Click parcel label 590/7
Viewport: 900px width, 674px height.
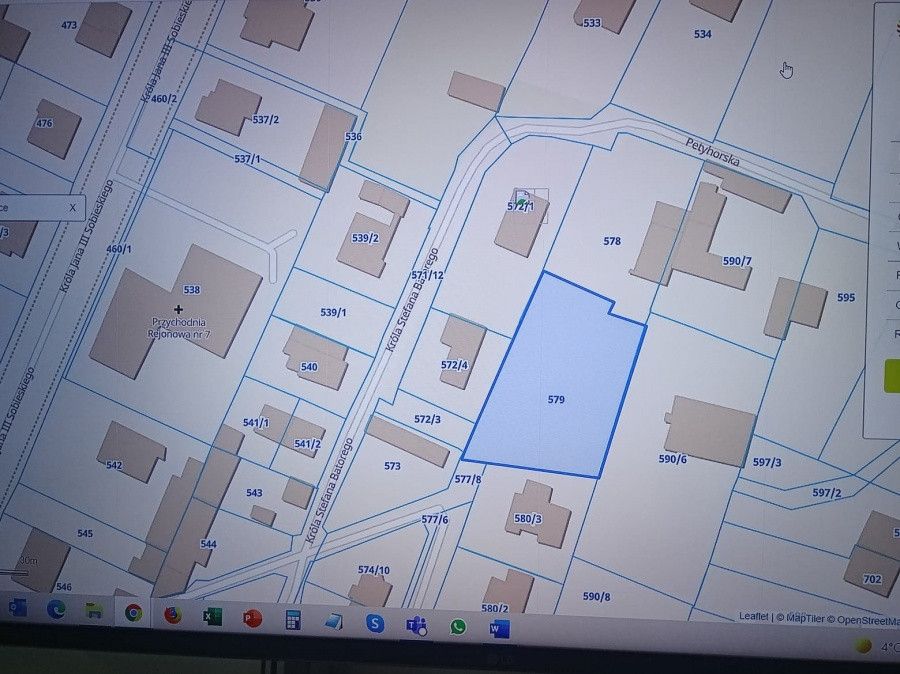737,261
